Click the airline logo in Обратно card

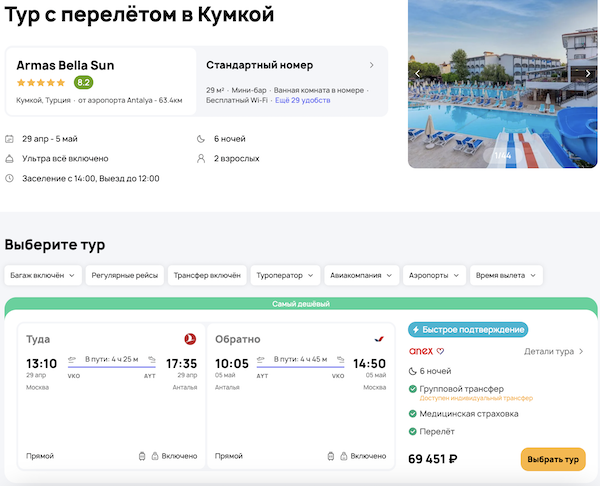(x=378, y=339)
